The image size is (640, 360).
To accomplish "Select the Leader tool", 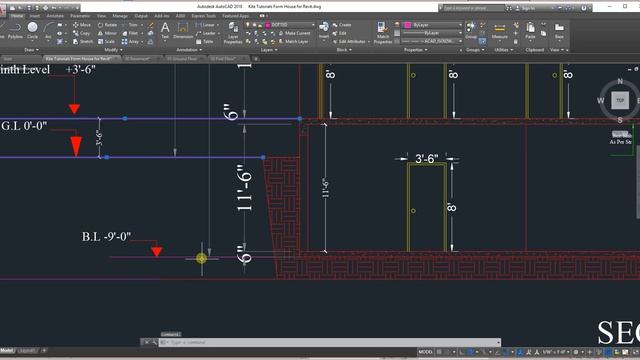I will (206, 33).
